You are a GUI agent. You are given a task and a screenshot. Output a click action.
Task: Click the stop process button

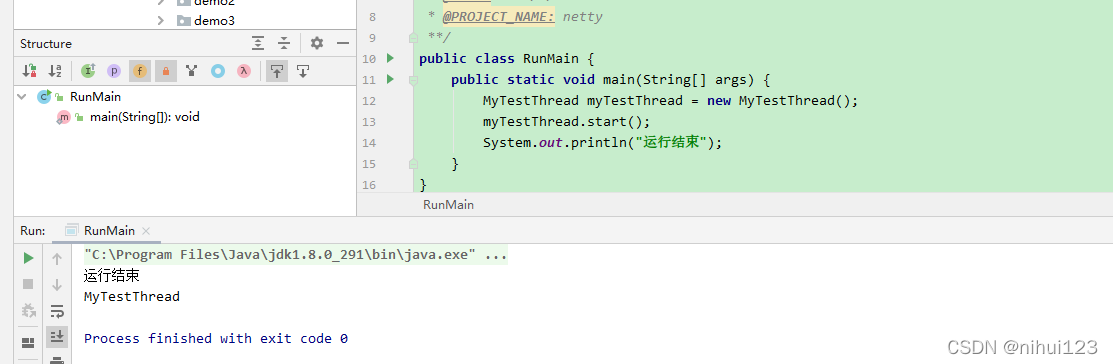pyautogui.click(x=28, y=285)
